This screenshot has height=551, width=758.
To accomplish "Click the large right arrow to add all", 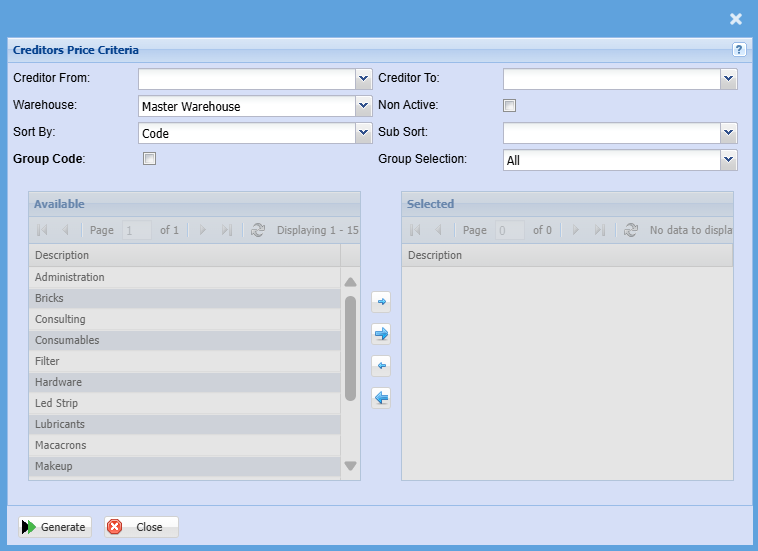I will (x=381, y=334).
